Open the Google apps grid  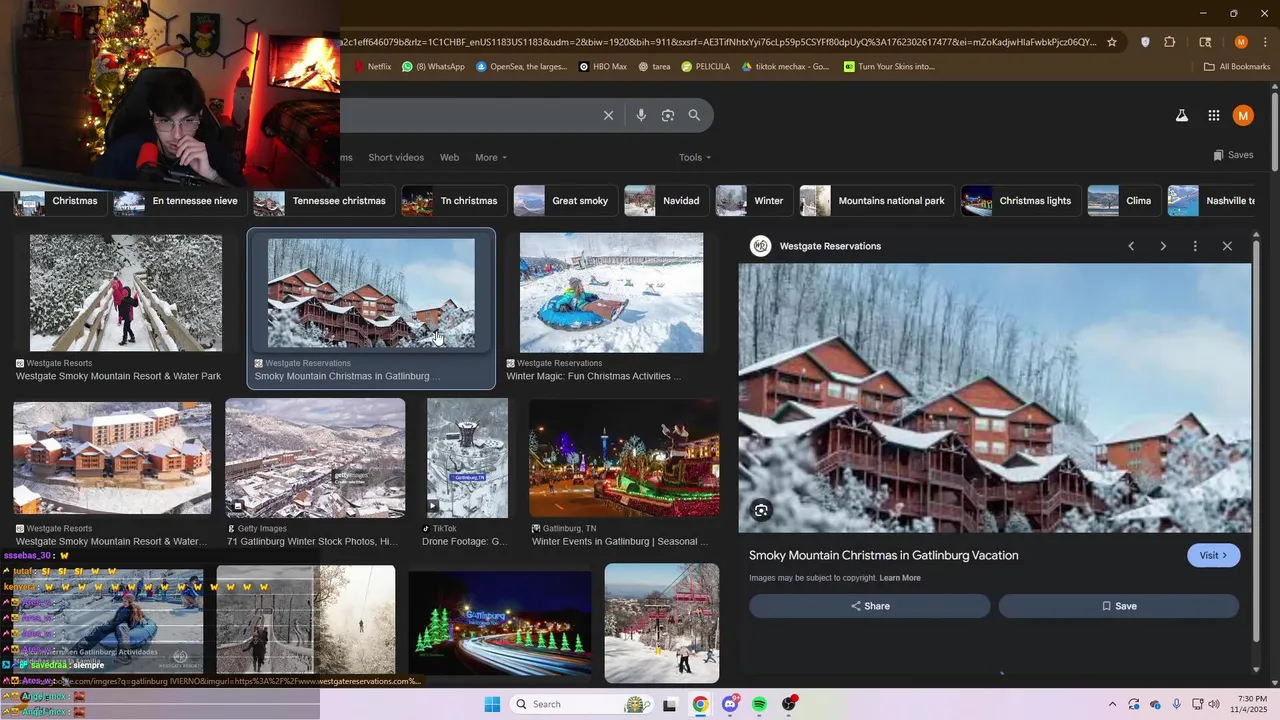click(x=1213, y=116)
